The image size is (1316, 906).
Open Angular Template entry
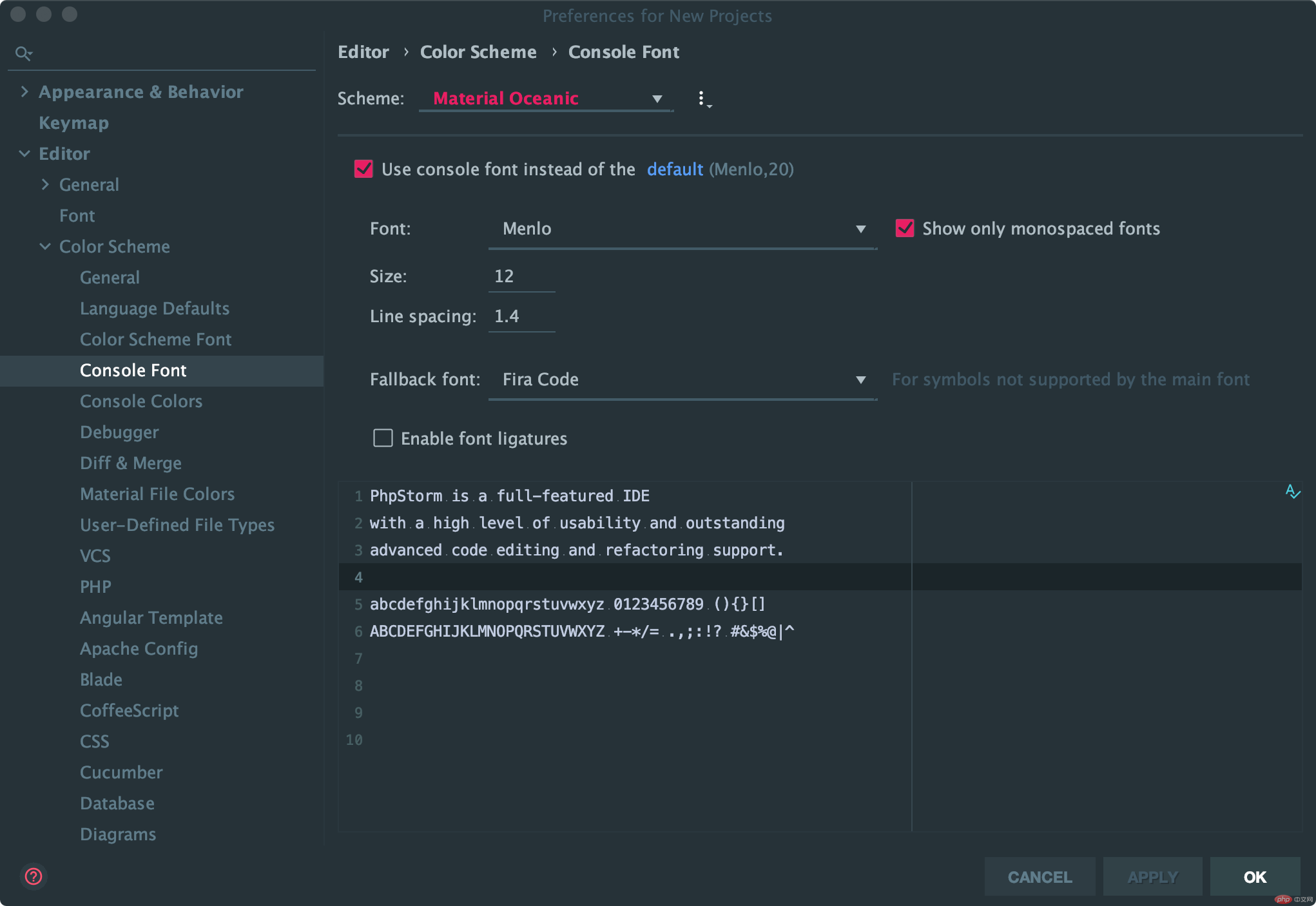(x=151, y=617)
